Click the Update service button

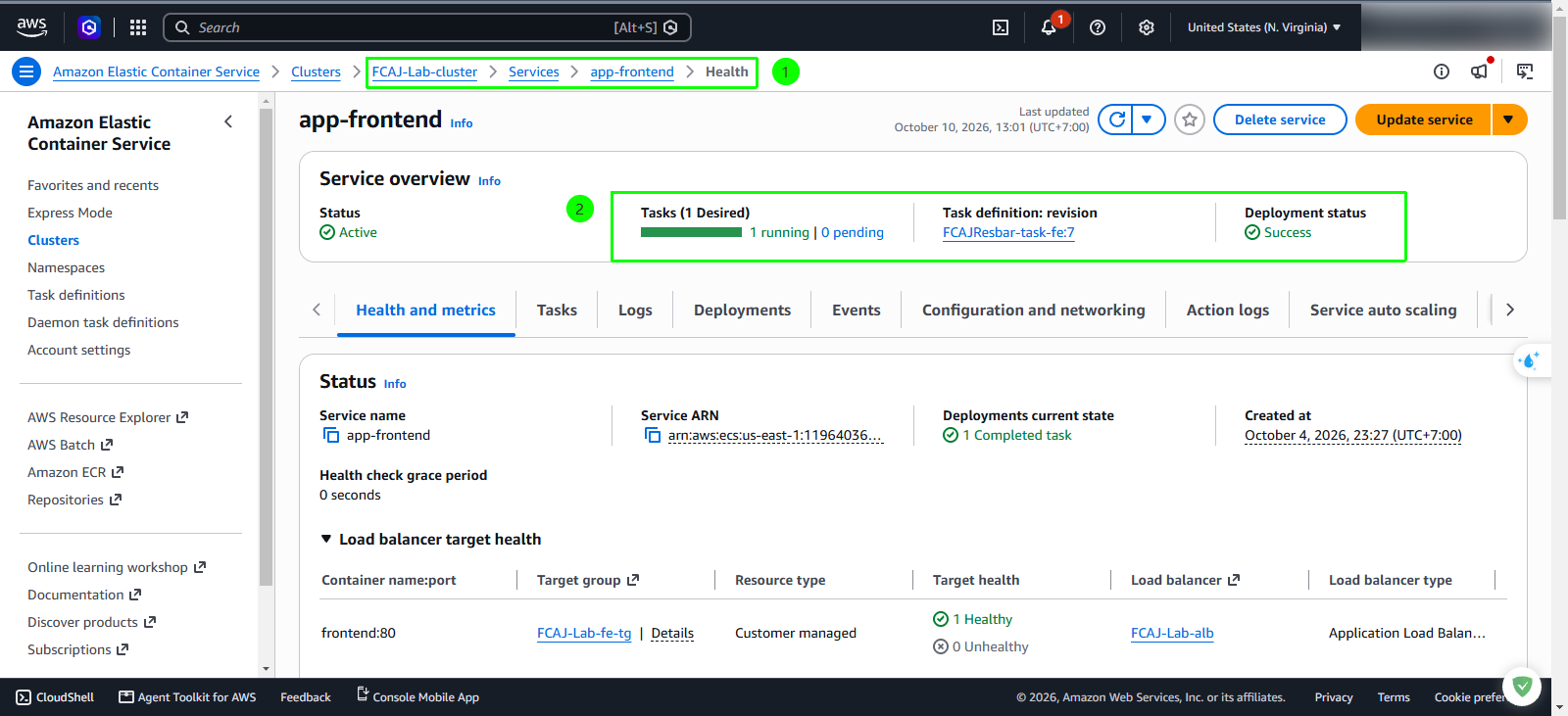click(x=1424, y=119)
